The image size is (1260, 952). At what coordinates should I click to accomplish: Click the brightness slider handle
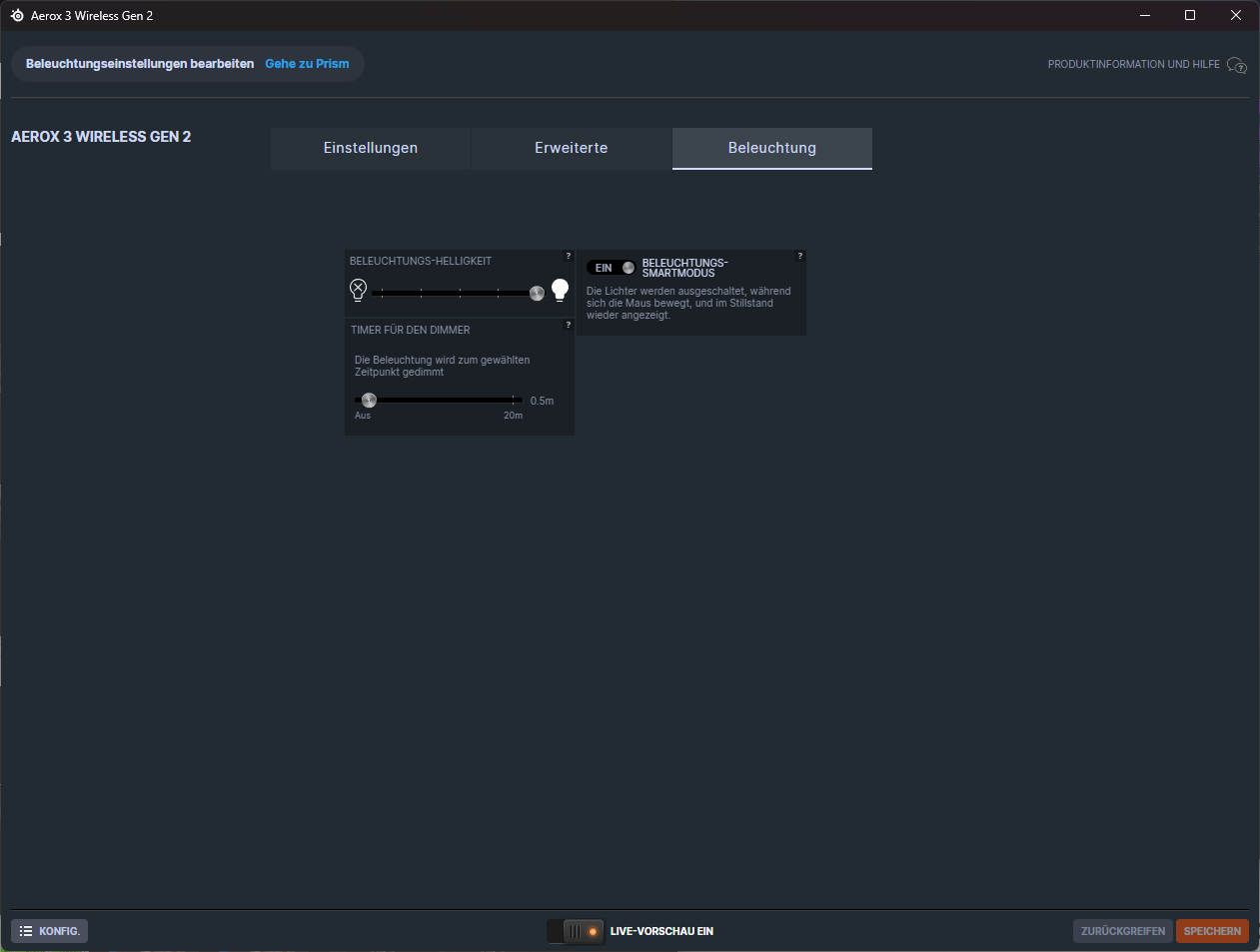[x=537, y=293]
